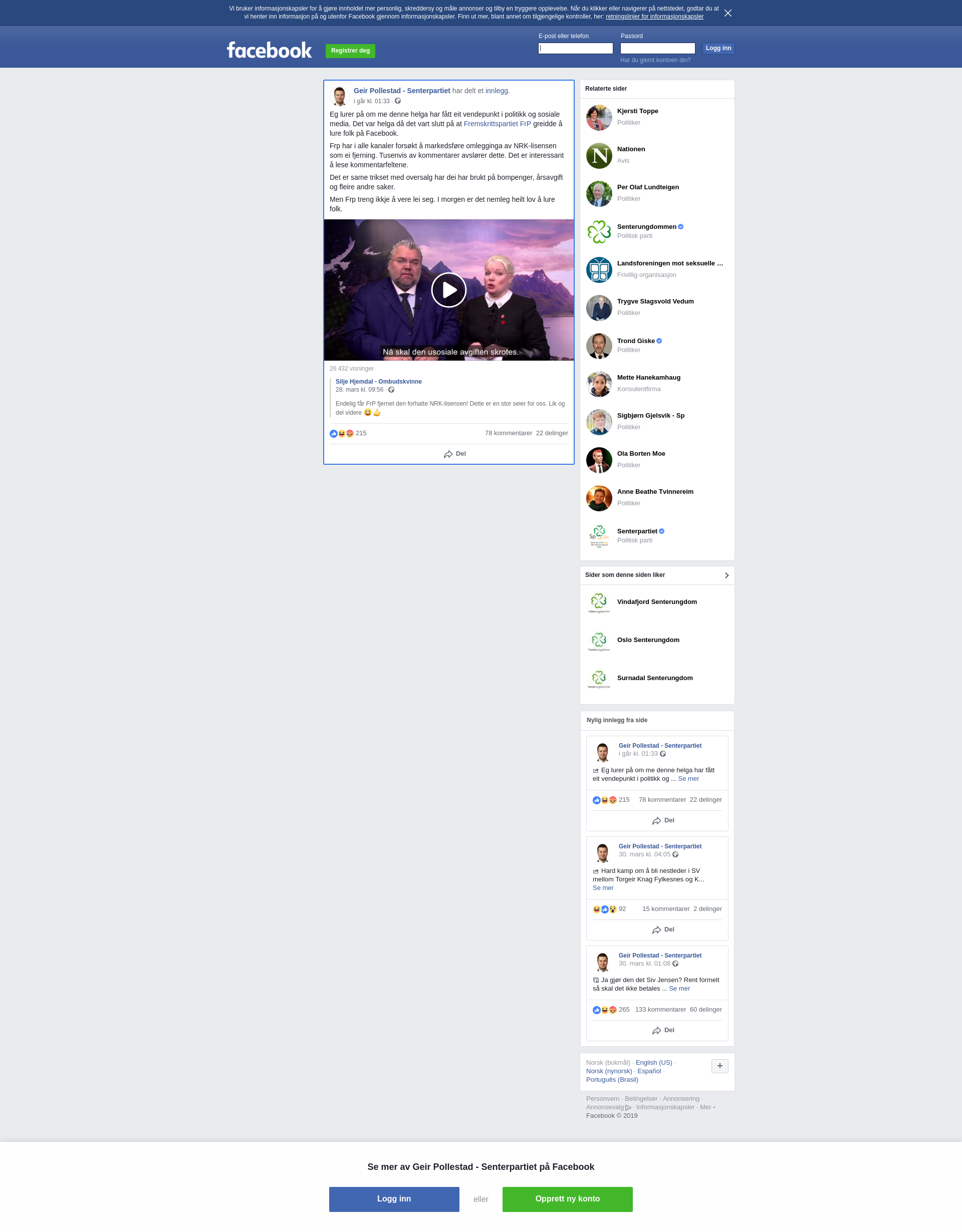Expand 'Se mer' on Hard kamp post
The image size is (962, 1232).
pos(603,888)
